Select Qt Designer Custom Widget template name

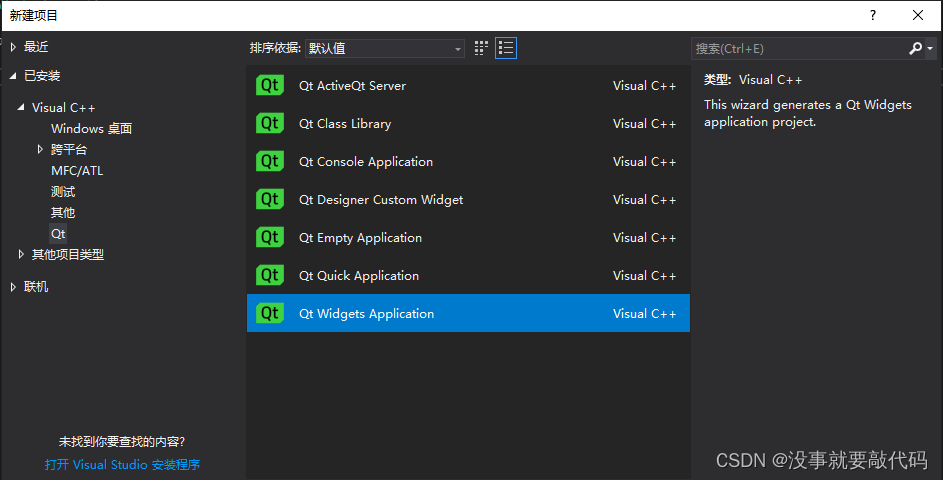(381, 199)
